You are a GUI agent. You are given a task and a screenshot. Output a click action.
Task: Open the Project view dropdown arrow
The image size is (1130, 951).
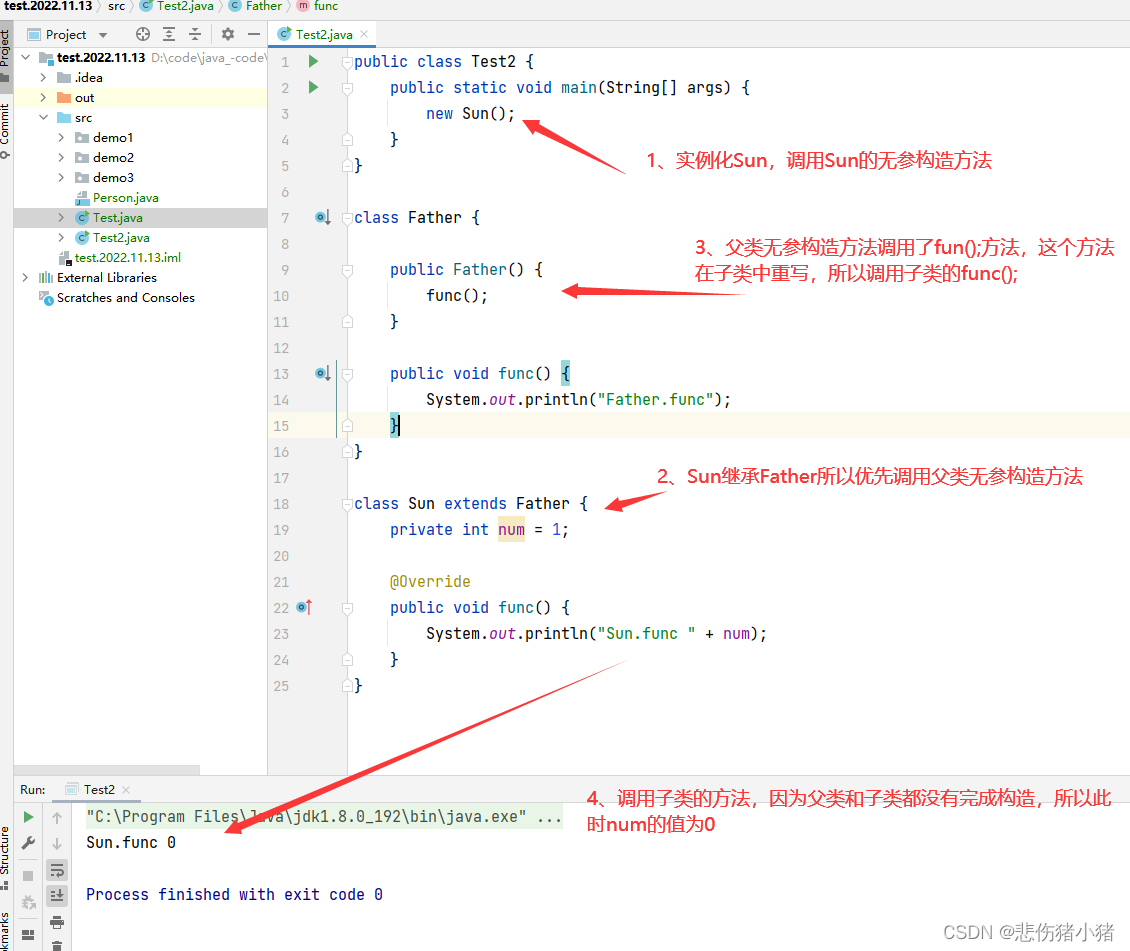tap(103, 35)
